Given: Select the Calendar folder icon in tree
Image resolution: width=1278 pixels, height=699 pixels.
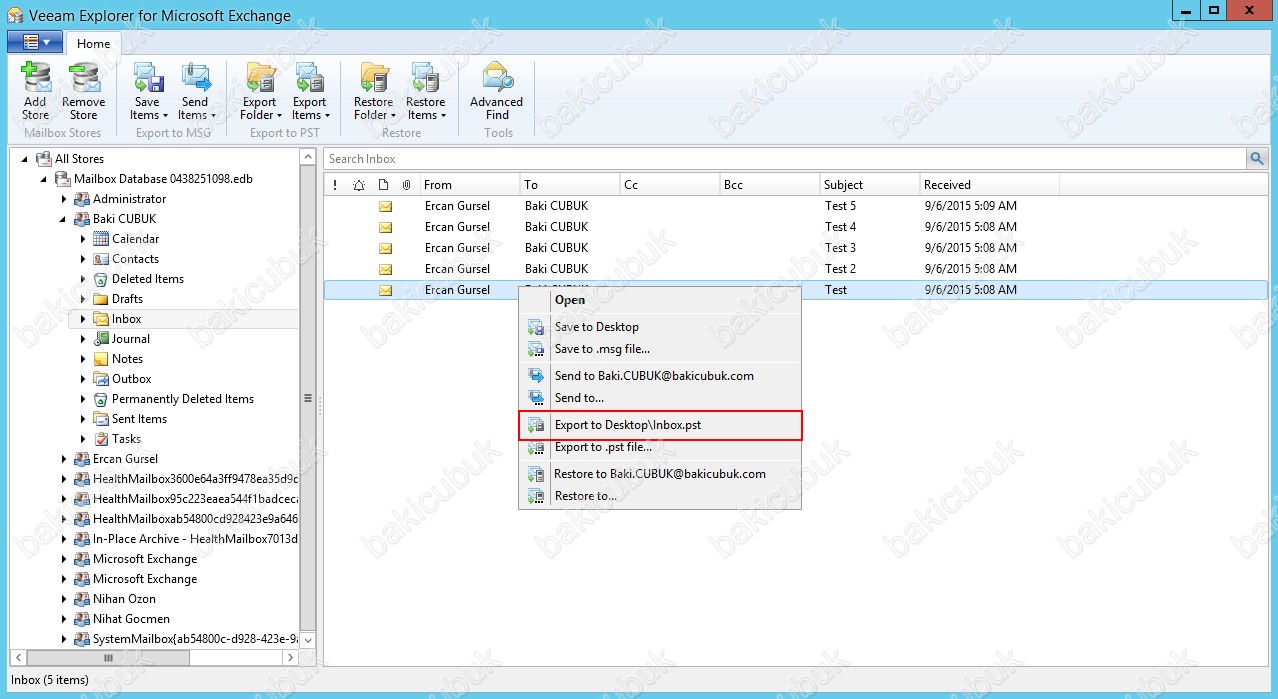Looking at the screenshot, I should pos(100,239).
